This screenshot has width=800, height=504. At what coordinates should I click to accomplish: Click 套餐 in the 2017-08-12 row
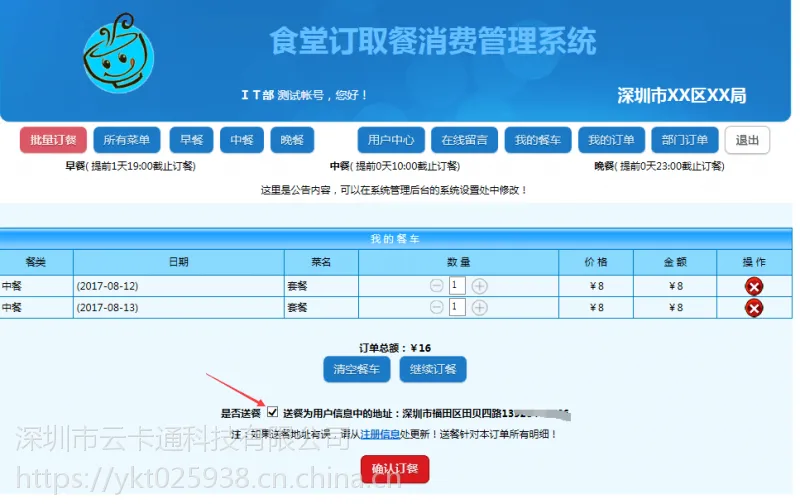[297, 286]
